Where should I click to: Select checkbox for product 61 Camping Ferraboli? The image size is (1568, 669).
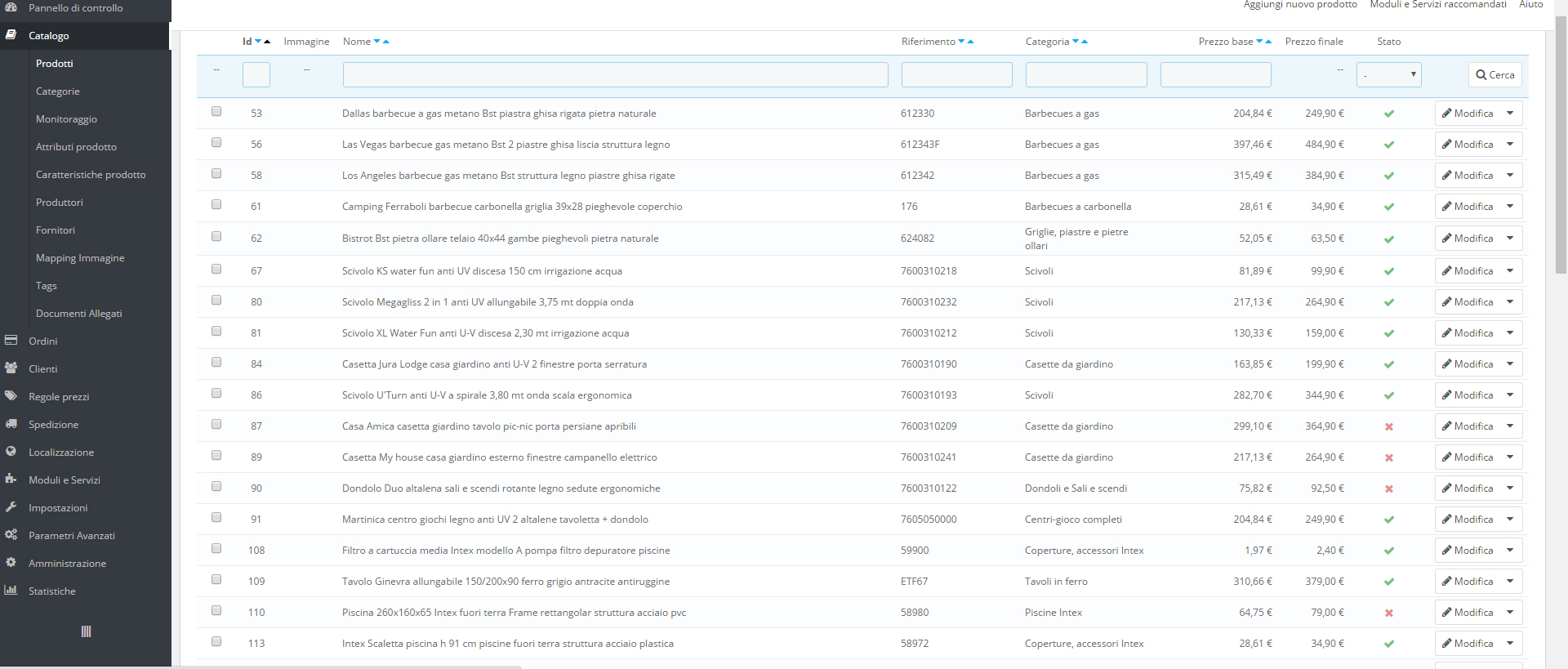pos(216,204)
